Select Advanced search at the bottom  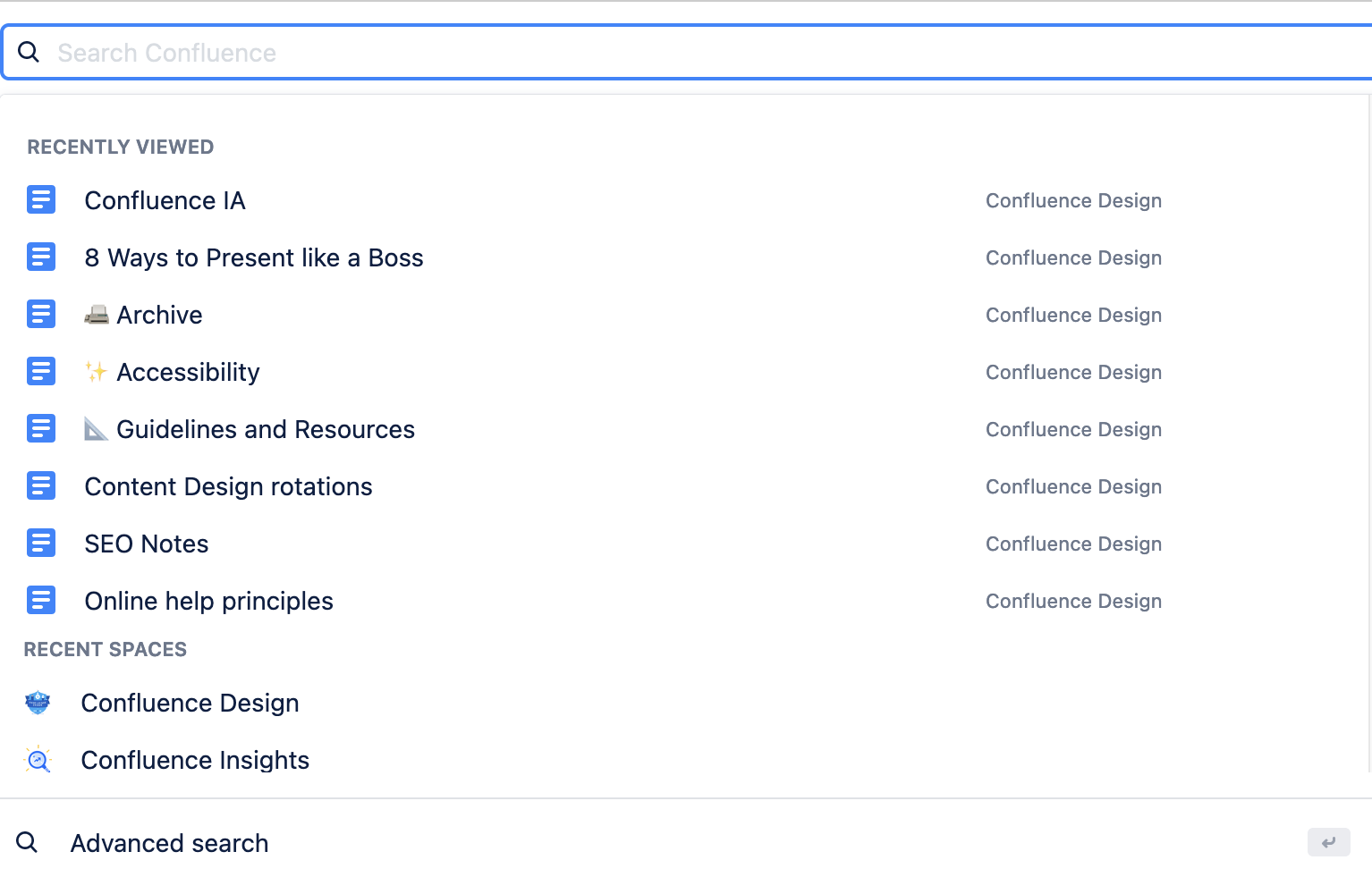(169, 842)
